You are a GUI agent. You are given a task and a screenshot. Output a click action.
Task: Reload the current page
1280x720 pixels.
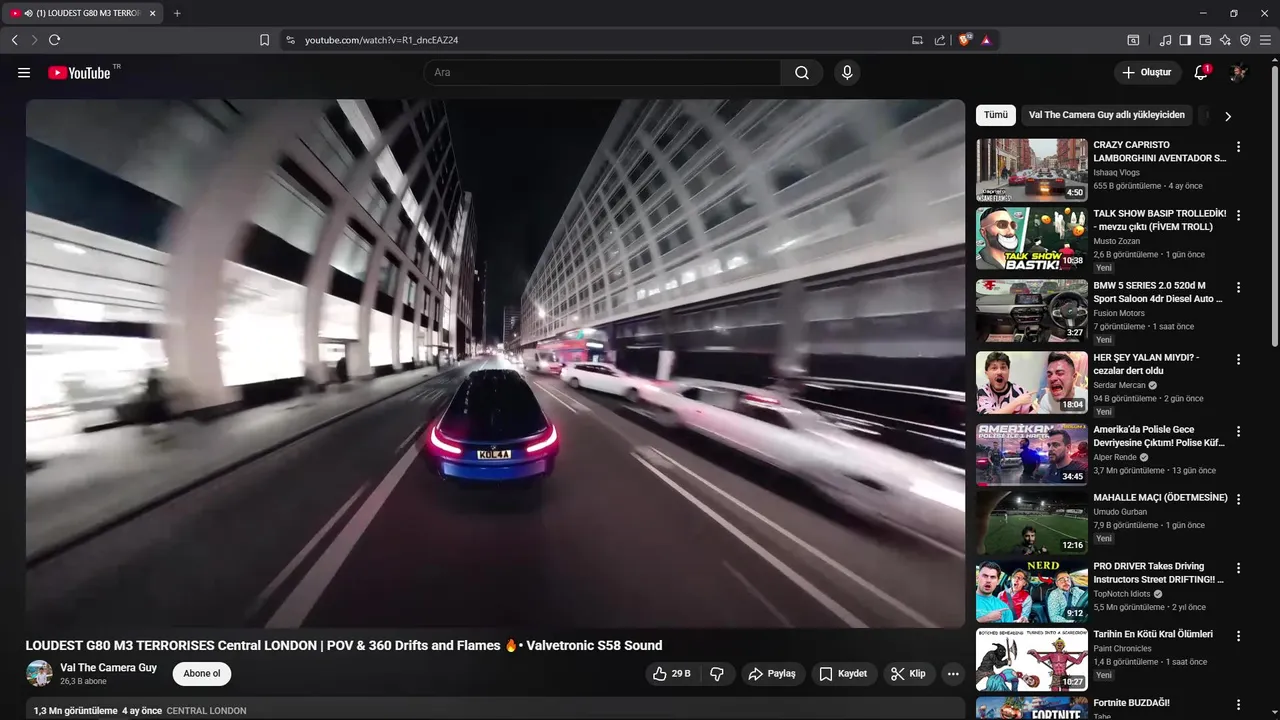point(55,40)
